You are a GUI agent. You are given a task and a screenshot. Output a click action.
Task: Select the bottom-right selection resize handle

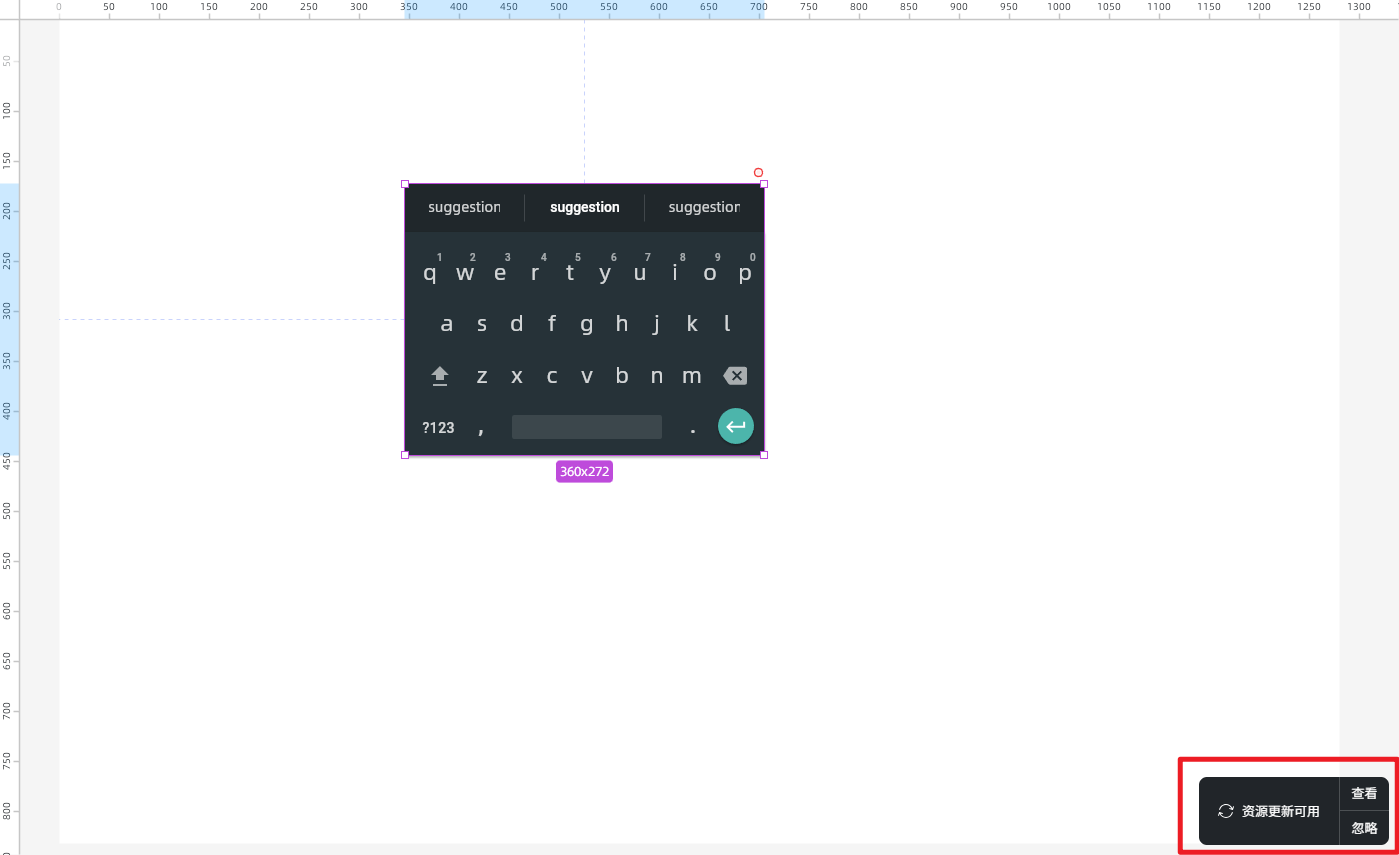pyautogui.click(x=764, y=455)
